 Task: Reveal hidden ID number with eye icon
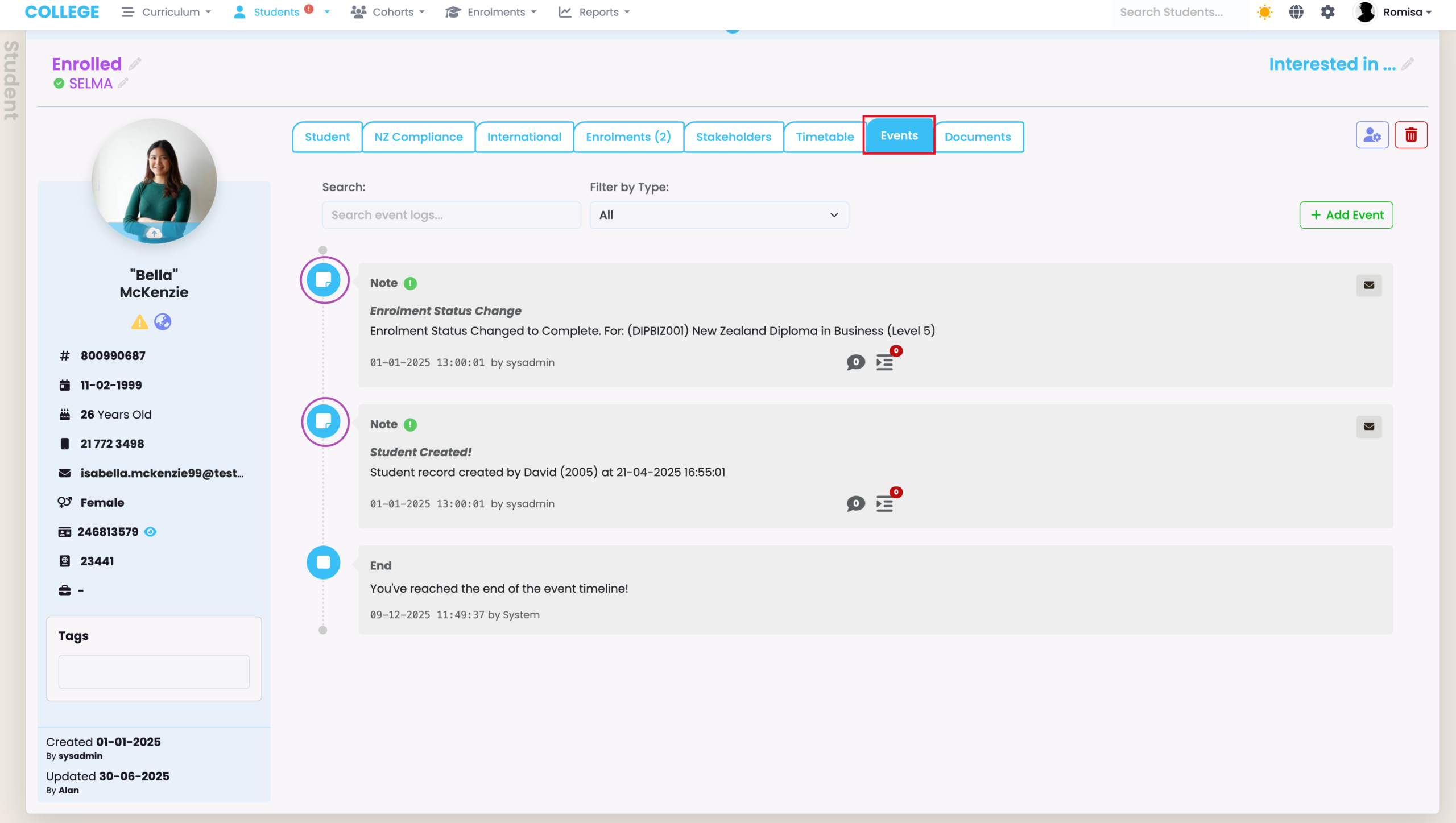point(150,532)
